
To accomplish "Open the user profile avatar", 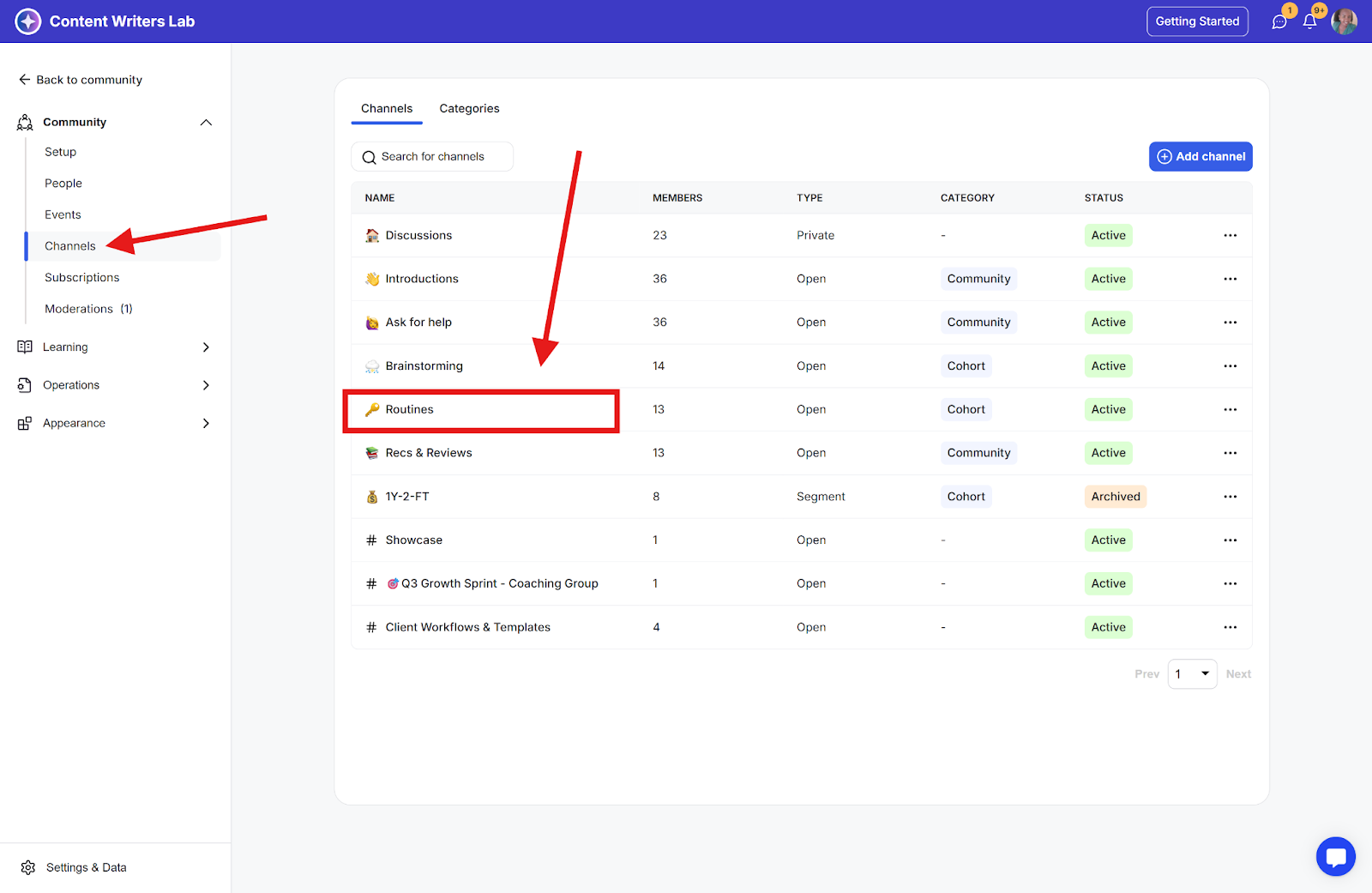I will (1344, 21).
